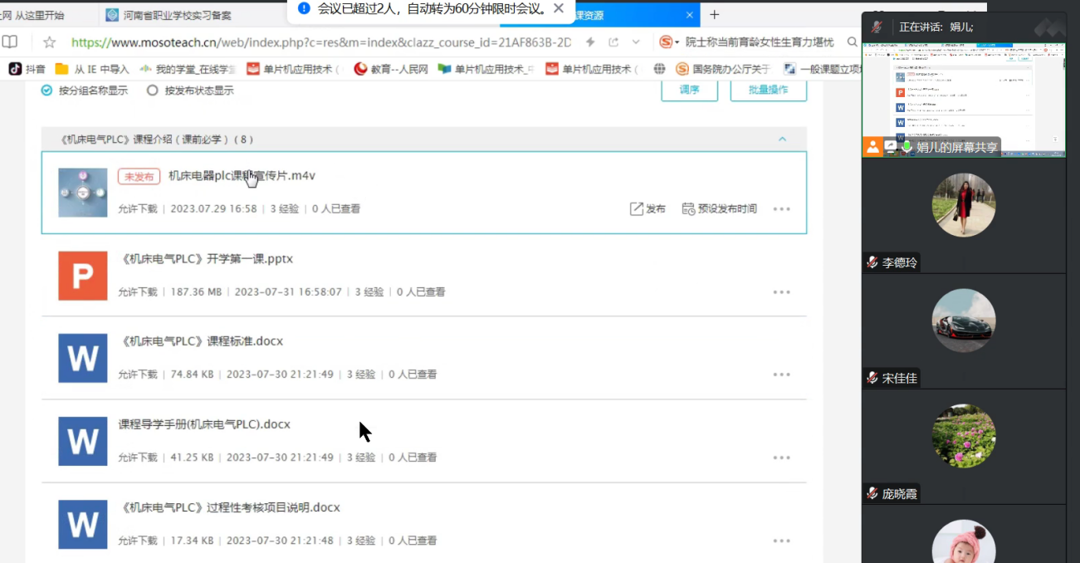Open the Sogou search engine selector

[x=668, y=42]
